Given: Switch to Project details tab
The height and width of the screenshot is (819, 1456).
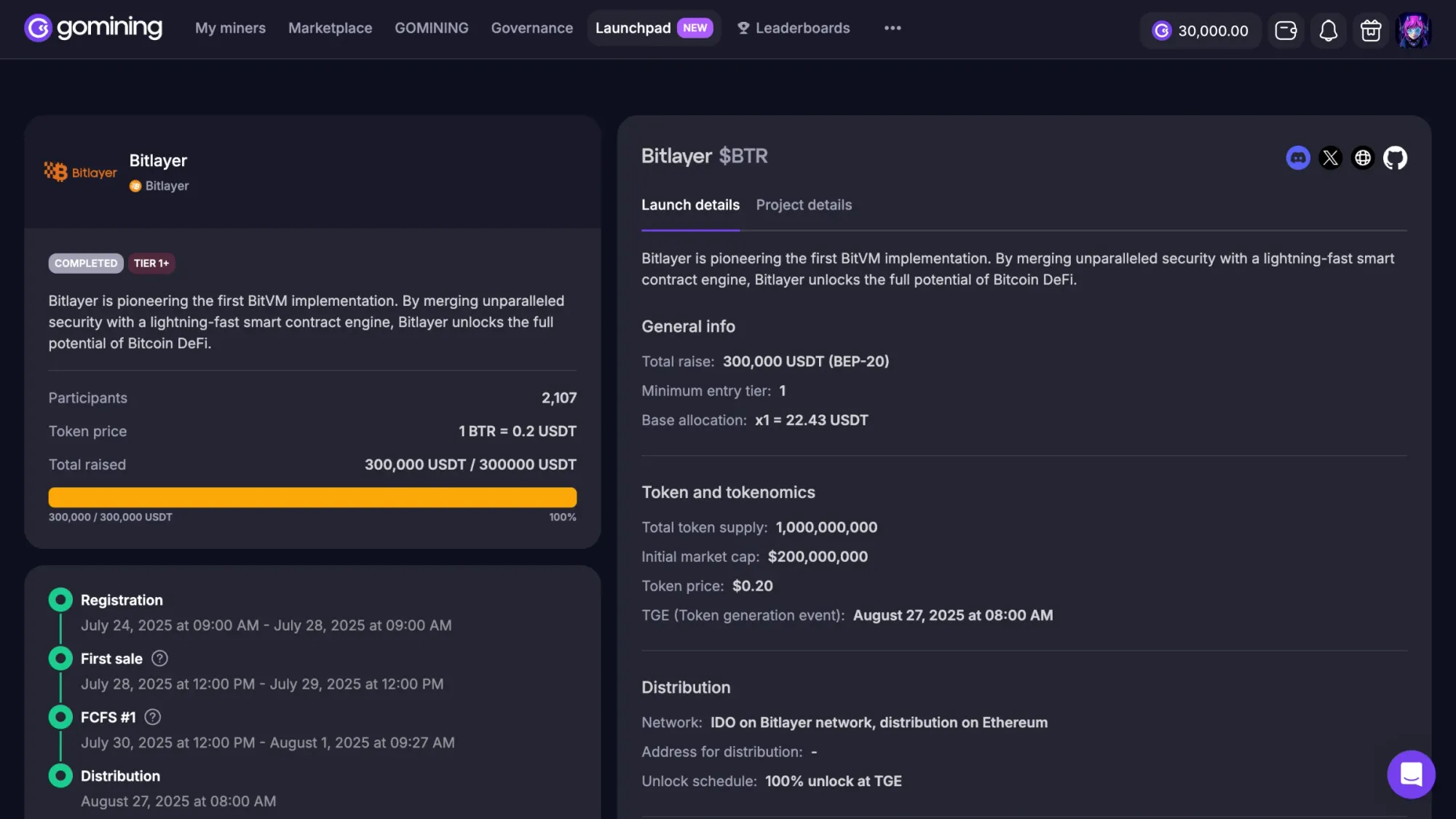Looking at the screenshot, I should (804, 205).
